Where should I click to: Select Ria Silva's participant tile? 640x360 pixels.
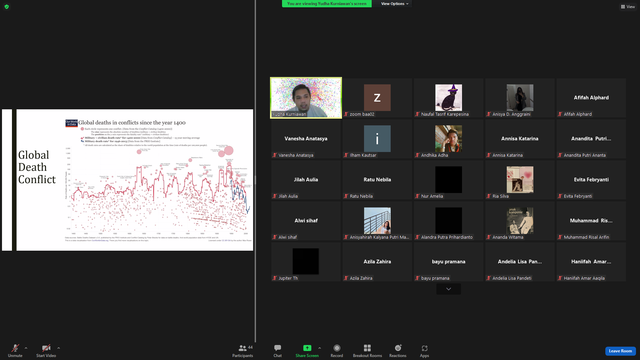pos(520,180)
